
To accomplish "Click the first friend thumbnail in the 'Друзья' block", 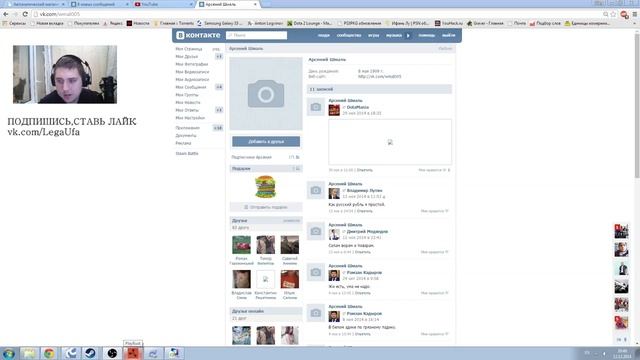I will [x=241, y=245].
